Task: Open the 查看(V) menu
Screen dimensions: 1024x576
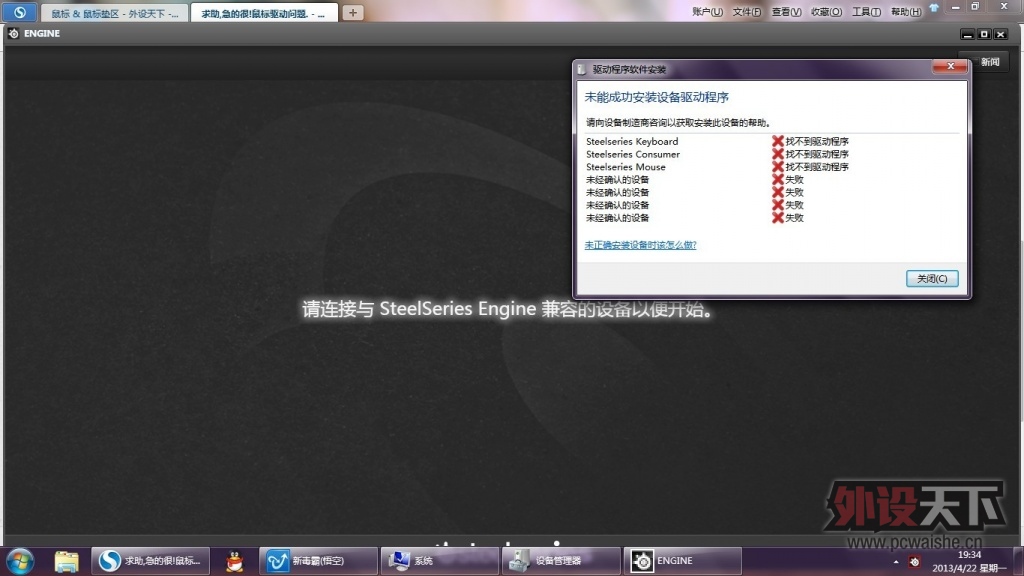Action: [x=786, y=12]
